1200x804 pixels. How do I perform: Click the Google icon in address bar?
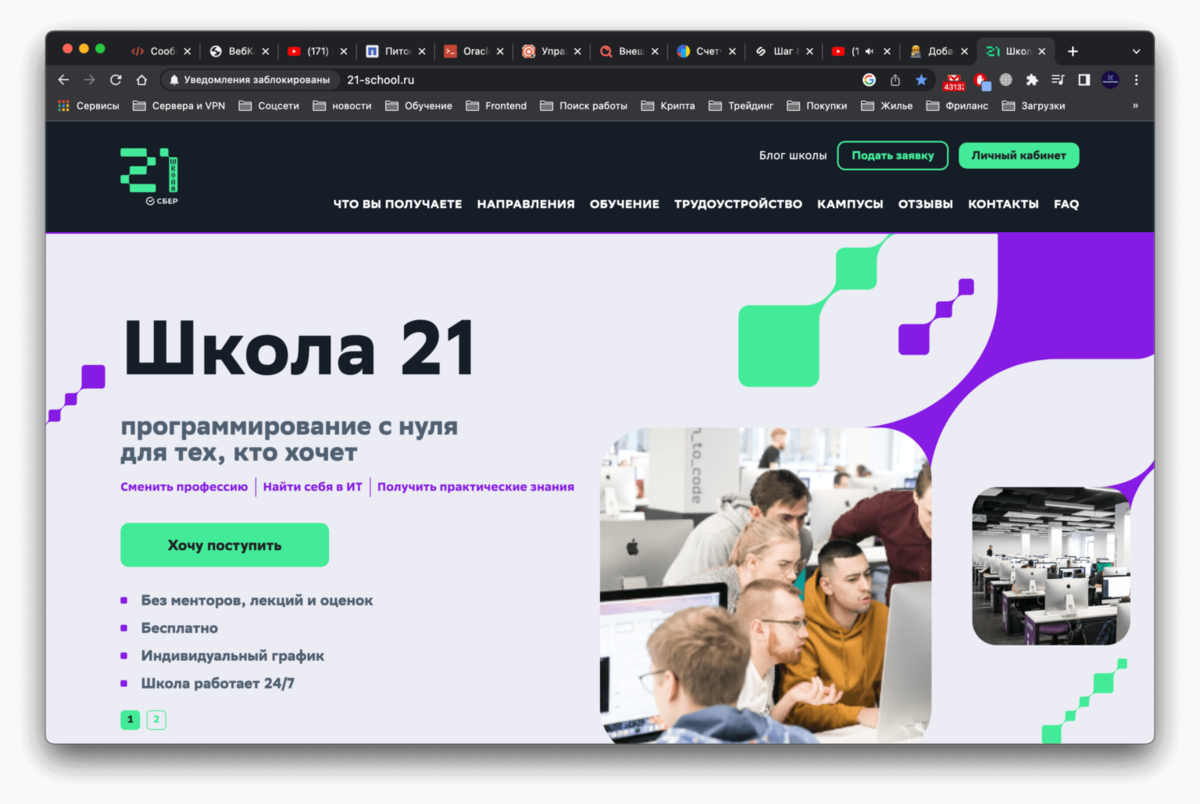pos(869,80)
